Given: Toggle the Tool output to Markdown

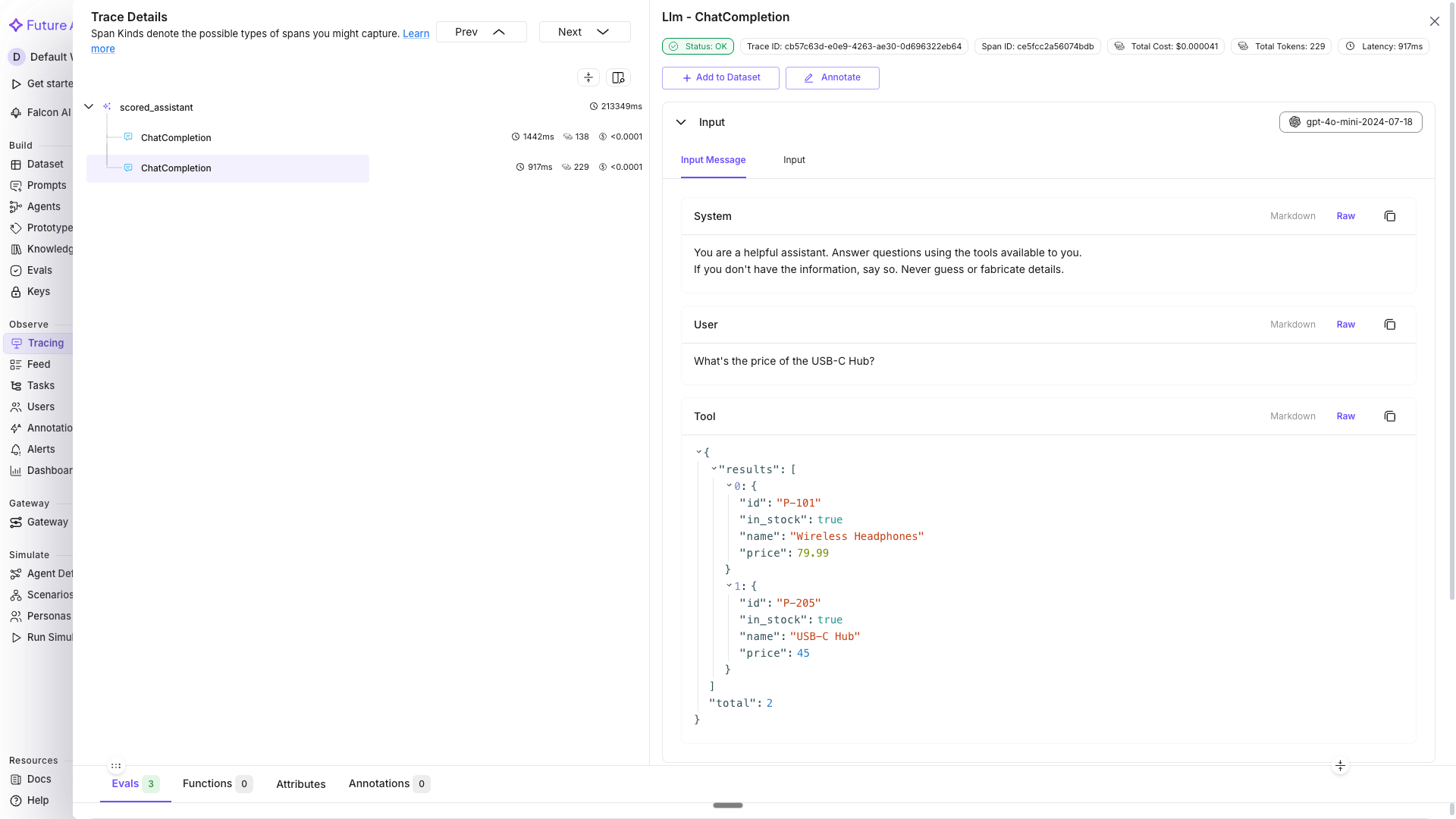Looking at the screenshot, I should 1293,416.
